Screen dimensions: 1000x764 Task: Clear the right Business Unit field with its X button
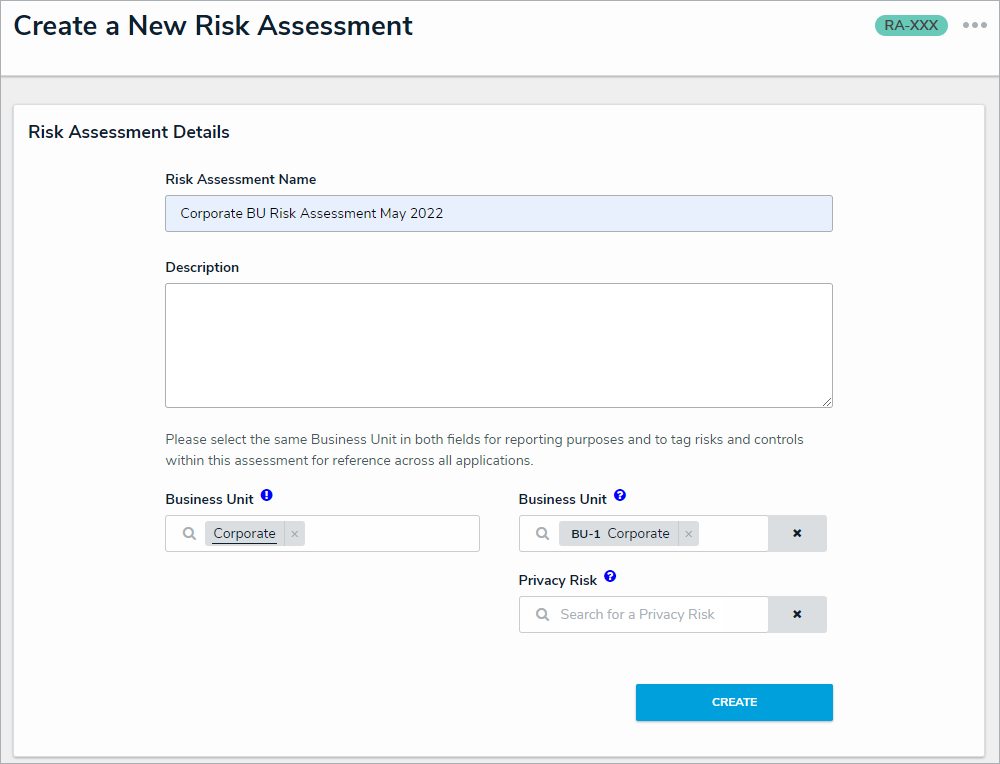tap(797, 534)
